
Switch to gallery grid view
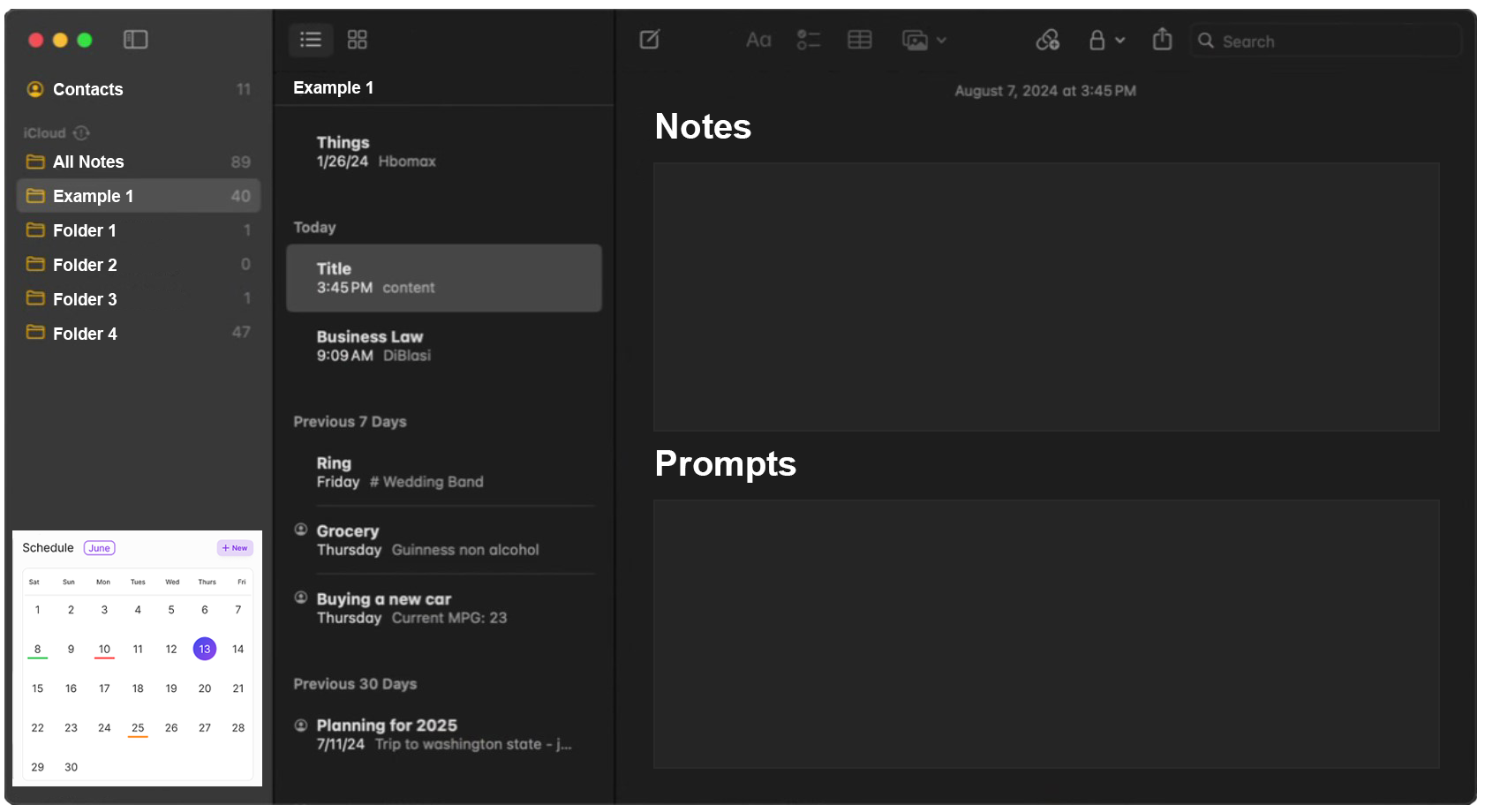pos(357,40)
